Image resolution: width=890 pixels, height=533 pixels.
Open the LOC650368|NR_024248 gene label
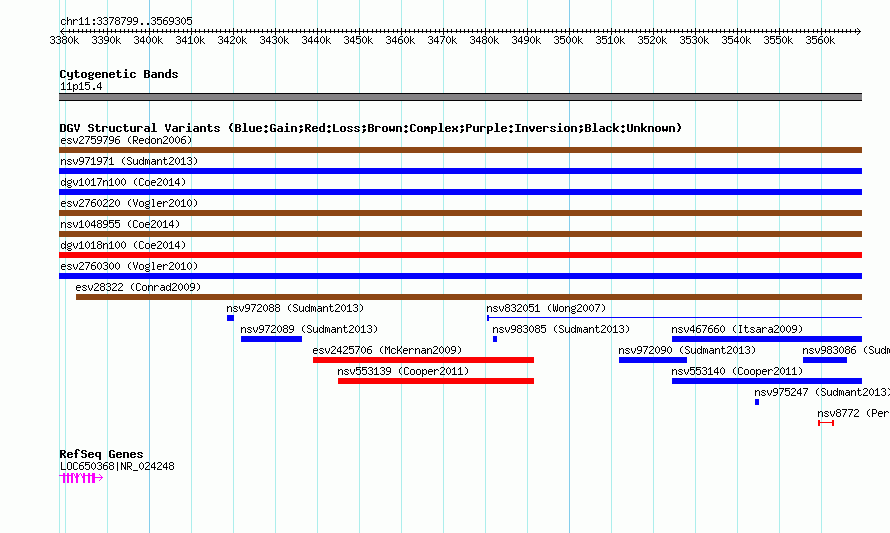pyautogui.click(x=117, y=466)
